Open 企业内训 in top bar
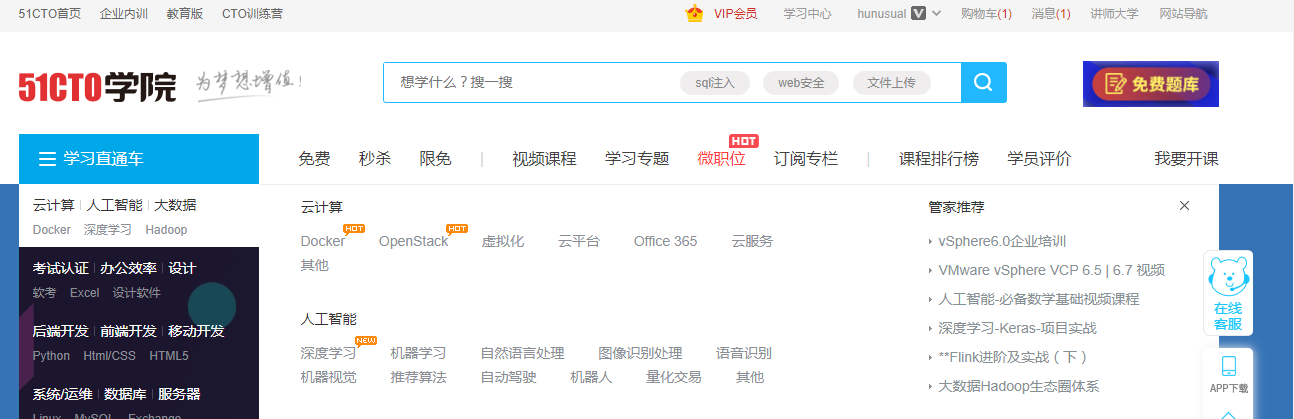Image resolution: width=1294 pixels, height=419 pixels. pyautogui.click(x=124, y=14)
